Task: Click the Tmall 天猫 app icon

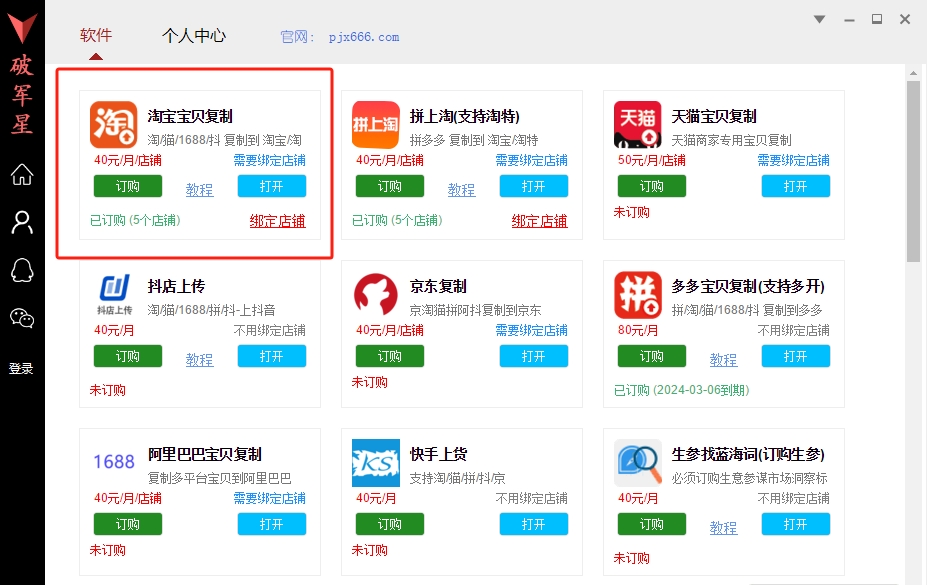Action: click(x=637, y=125)
